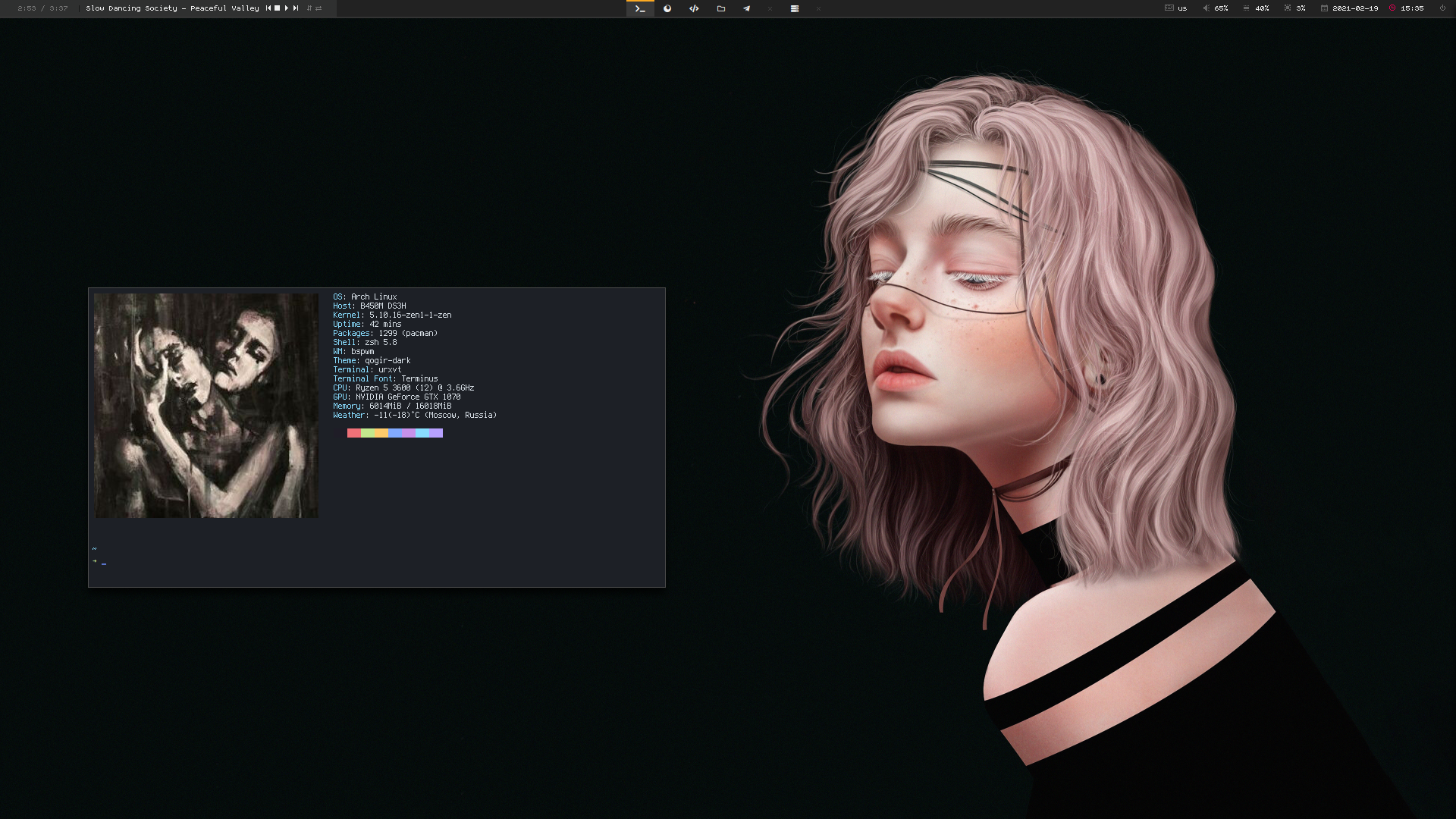Click the us keyboard layout indicator

pyautogui.click(x=1181, y=8)
